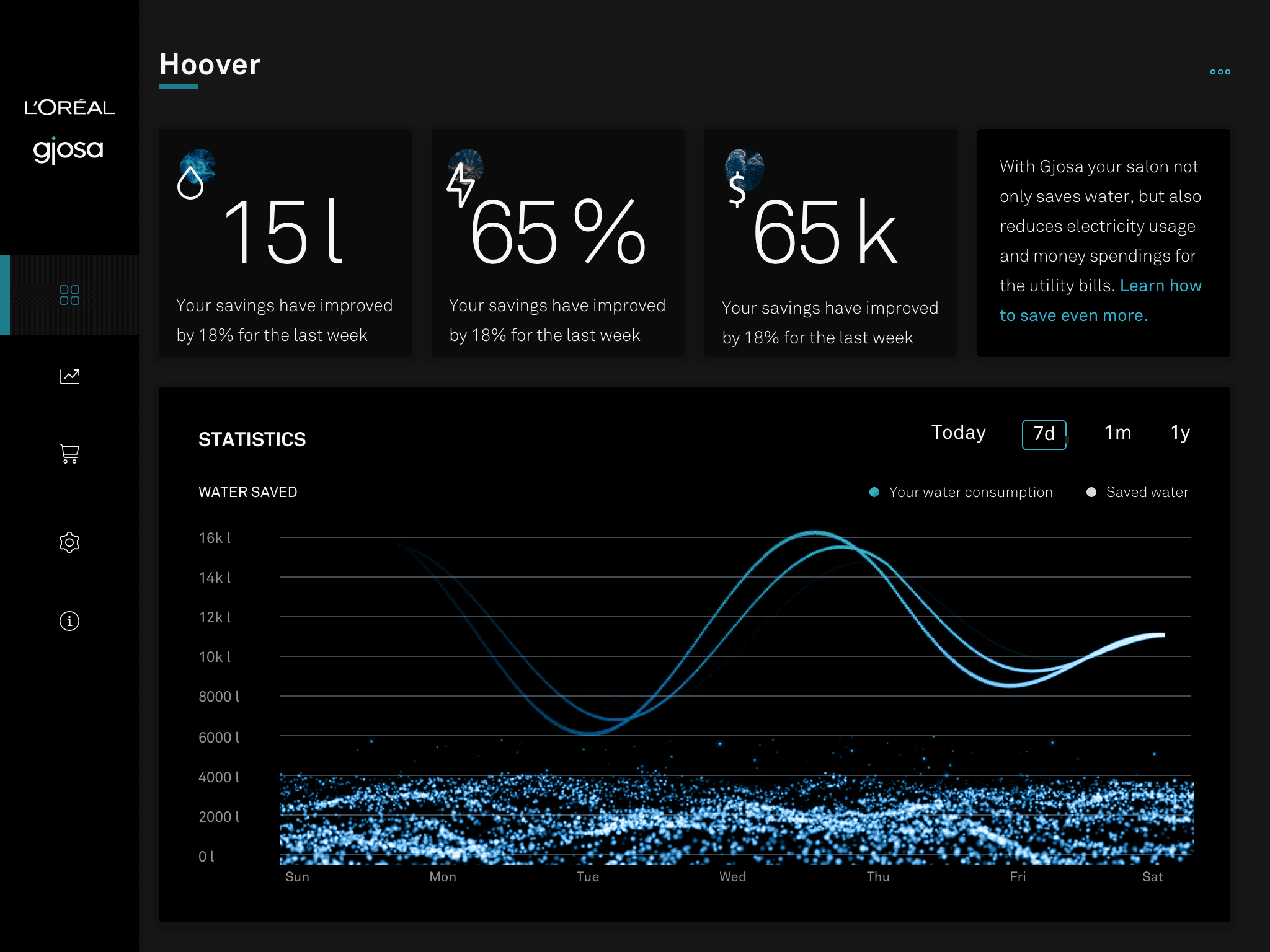The height and width of the screenshot is (952, 1270).
Task: Open the Hoover salon title tab
Action: click(x=210, y=66)
